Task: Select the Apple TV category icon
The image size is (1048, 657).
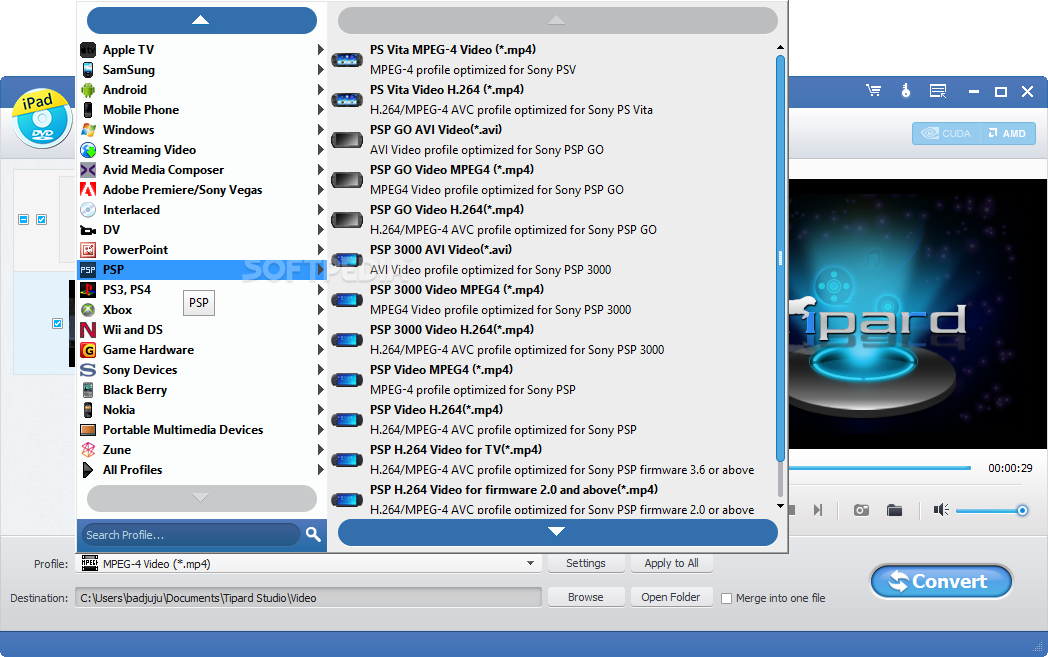Action: coord(88,49)
